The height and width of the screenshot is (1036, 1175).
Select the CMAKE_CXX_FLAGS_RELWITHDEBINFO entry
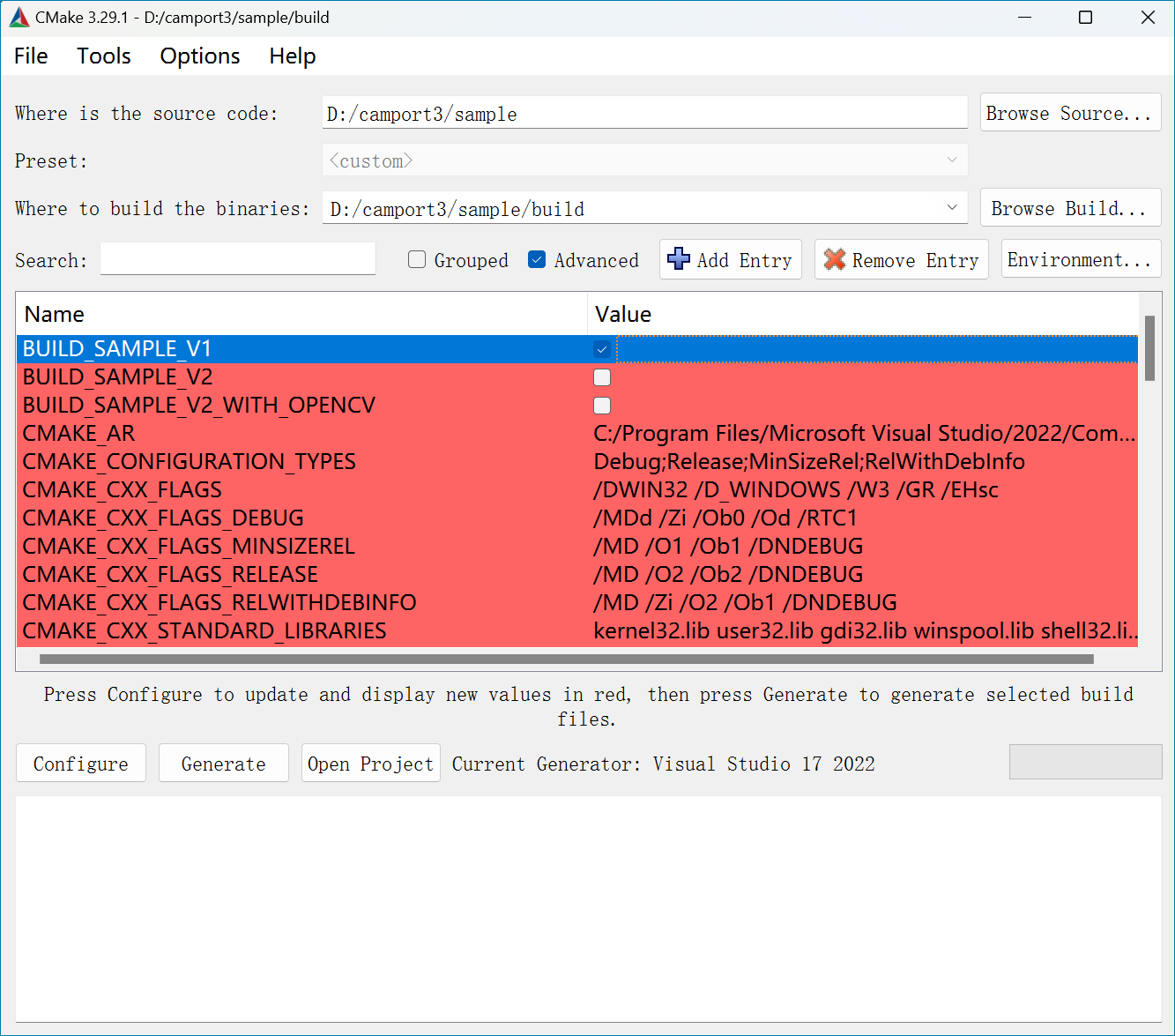pyautogui.click(x=219, y=603)
